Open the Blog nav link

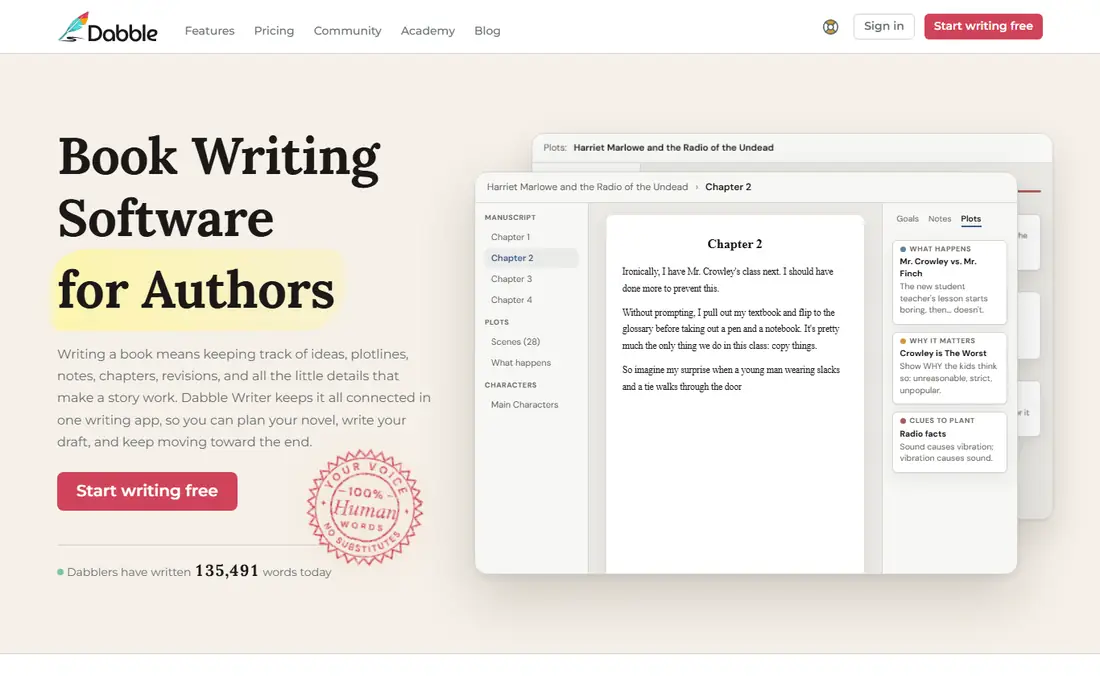coord(488,31)
